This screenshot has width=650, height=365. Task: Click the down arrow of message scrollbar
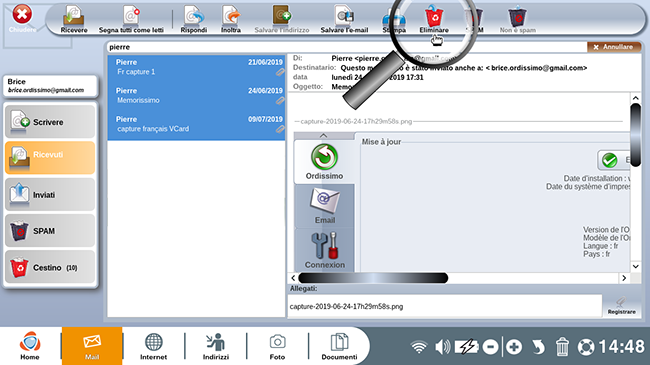[635, 266]
